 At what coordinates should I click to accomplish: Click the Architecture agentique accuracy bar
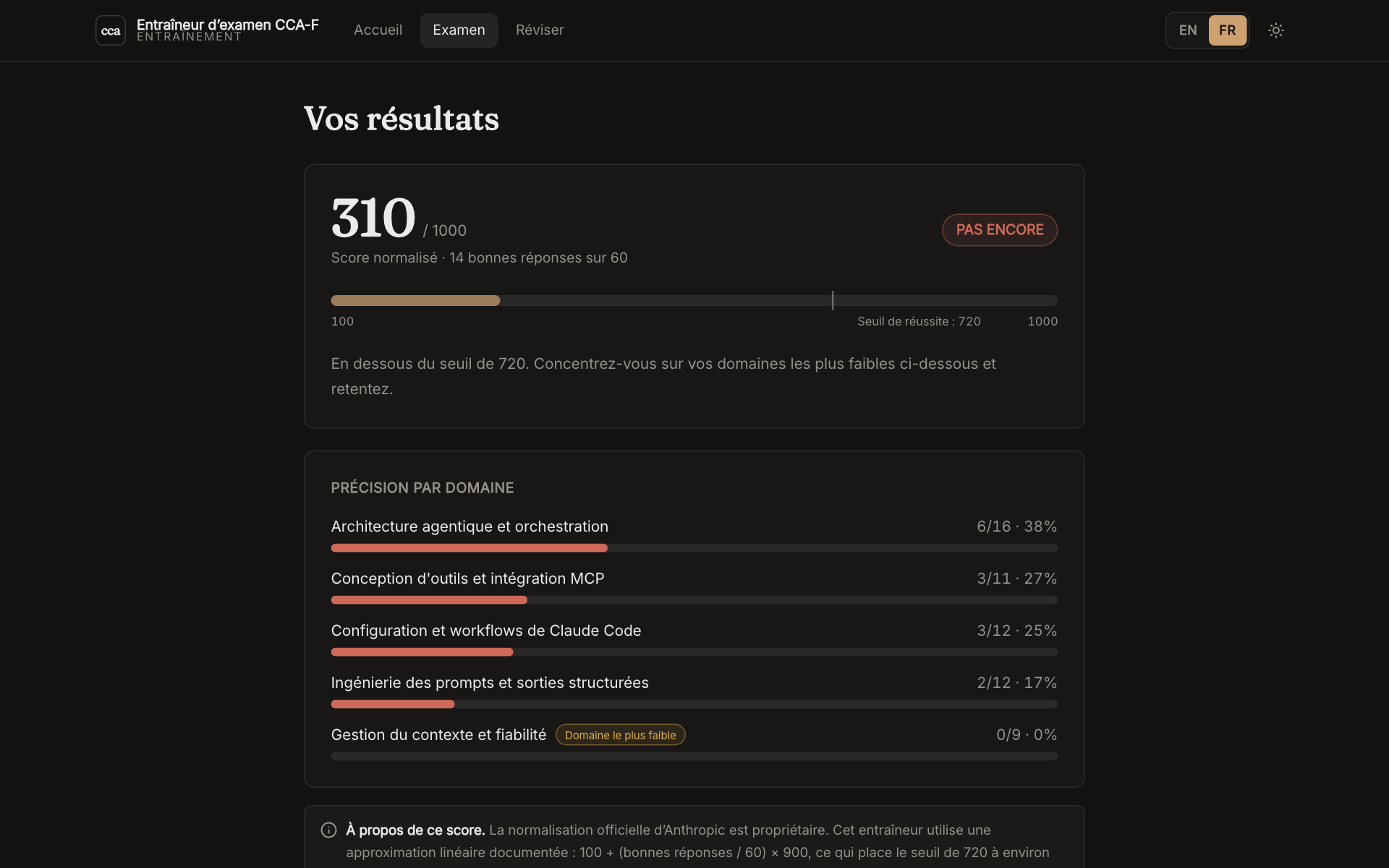694,548
